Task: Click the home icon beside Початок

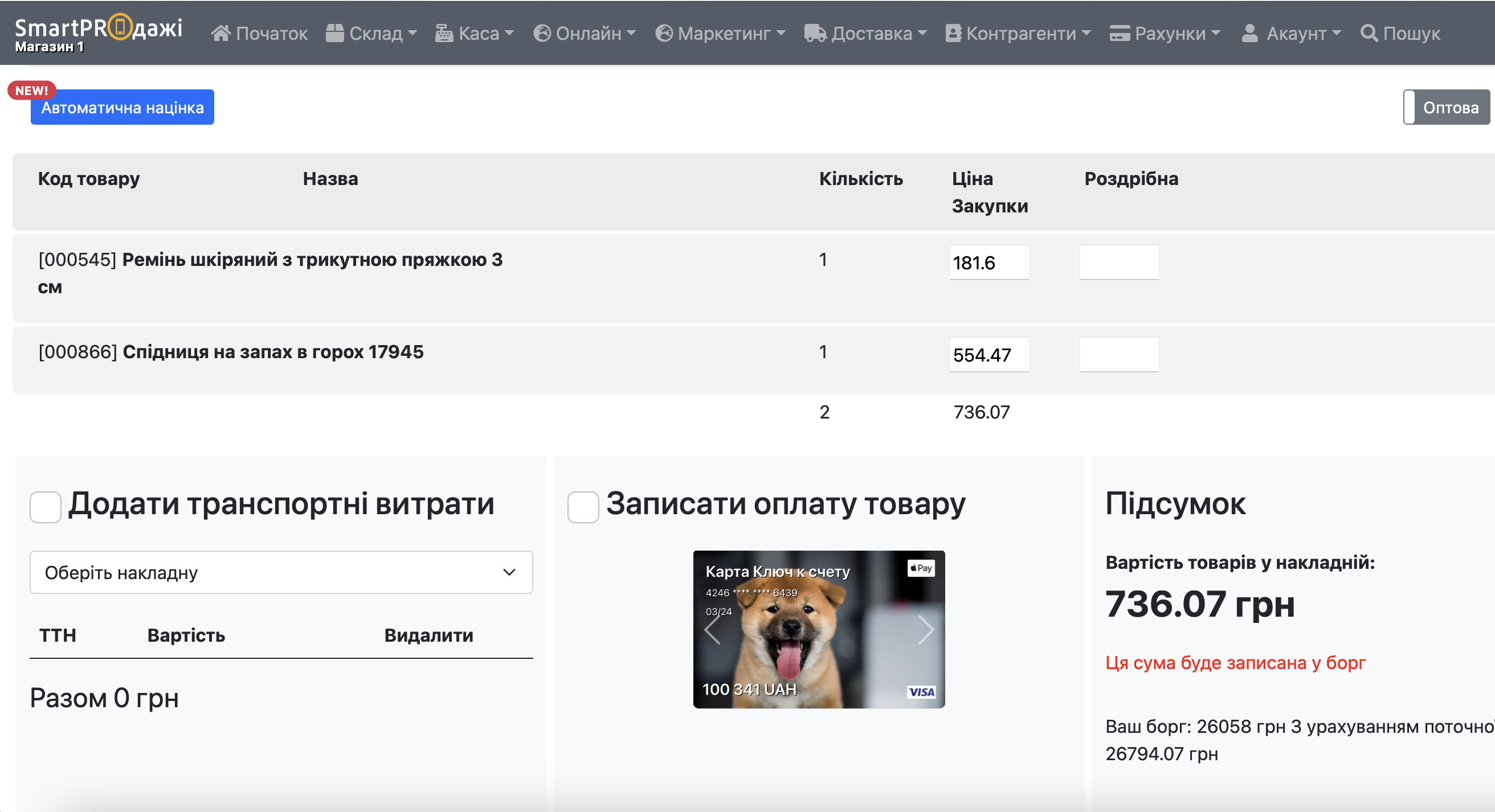Action: pyautogui.click(x=220, y=34)
